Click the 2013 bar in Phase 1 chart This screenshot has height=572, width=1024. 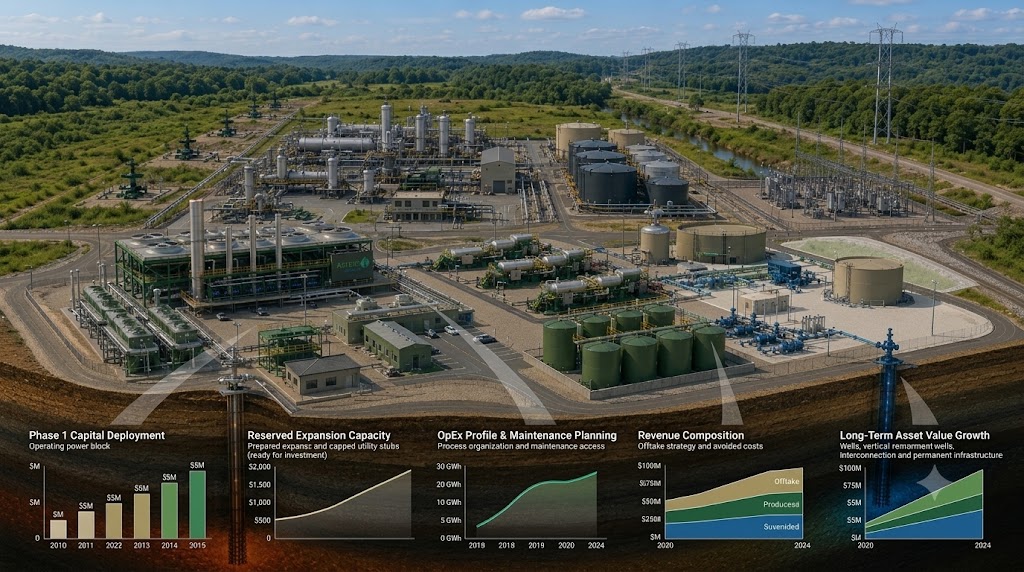[x=142, y=516]
